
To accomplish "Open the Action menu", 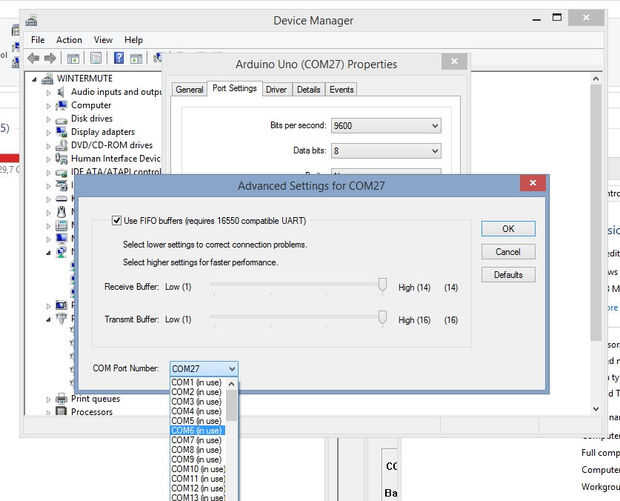I will click(69, 40).
